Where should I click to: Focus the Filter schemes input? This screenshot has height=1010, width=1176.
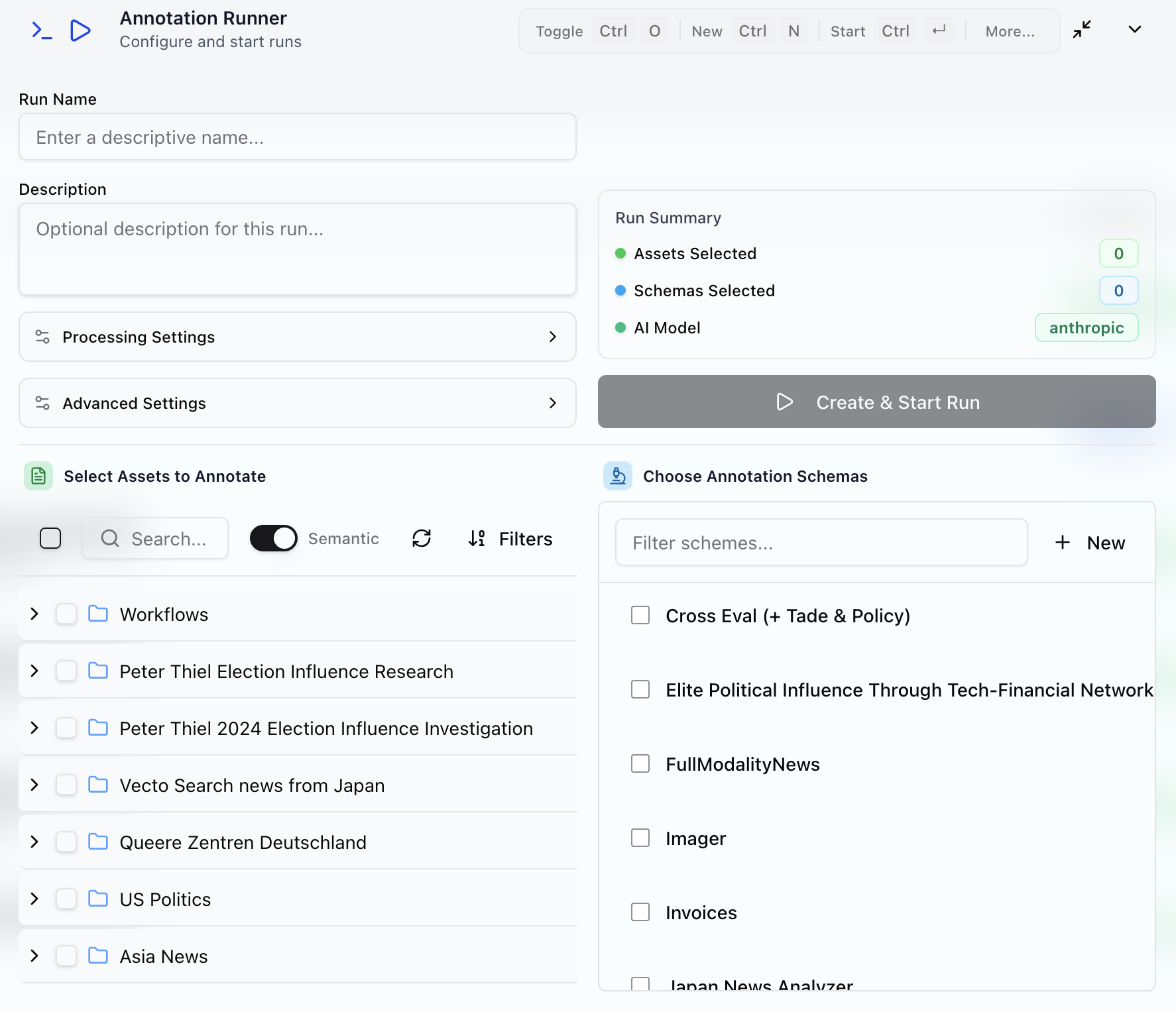(821, 542)
